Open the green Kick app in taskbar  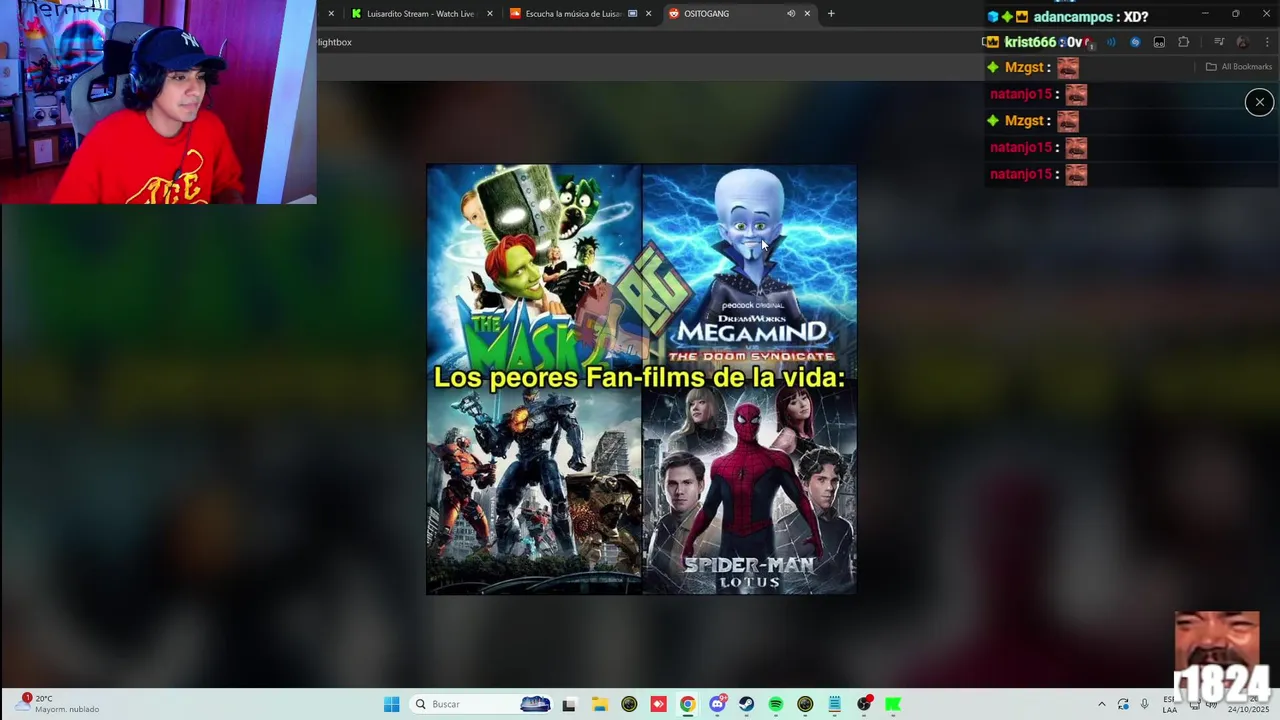tap(893, 704)
